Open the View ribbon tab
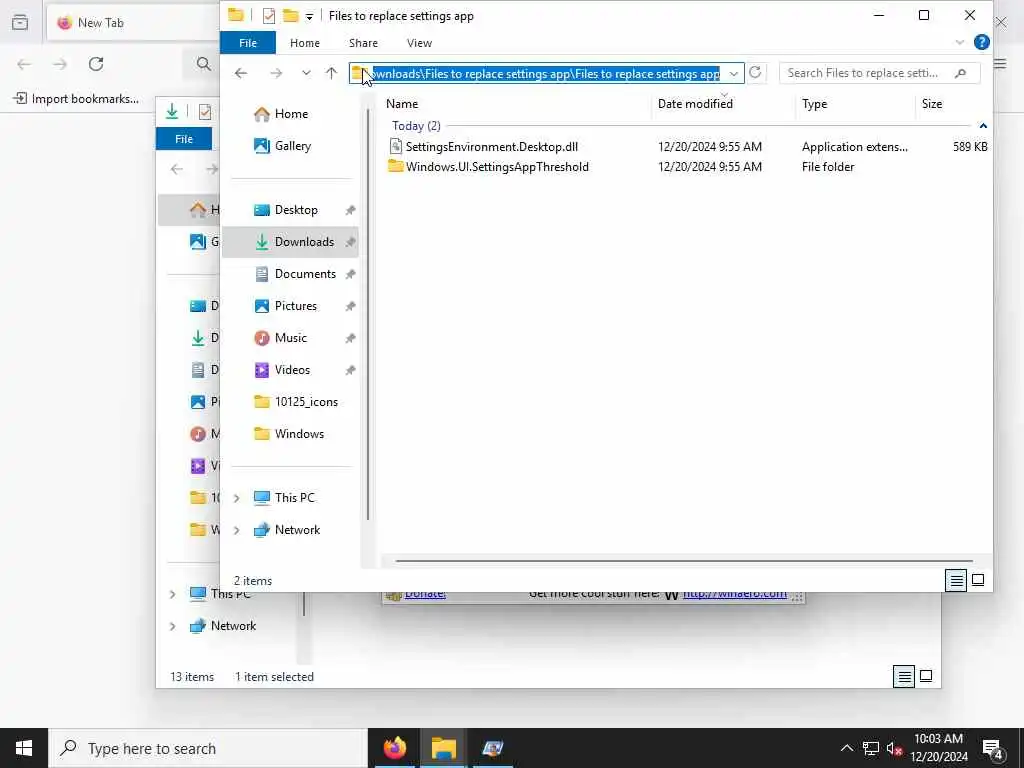Viewport: 1024px width, 768px height. pyautogui.click(x=419, y=43)
